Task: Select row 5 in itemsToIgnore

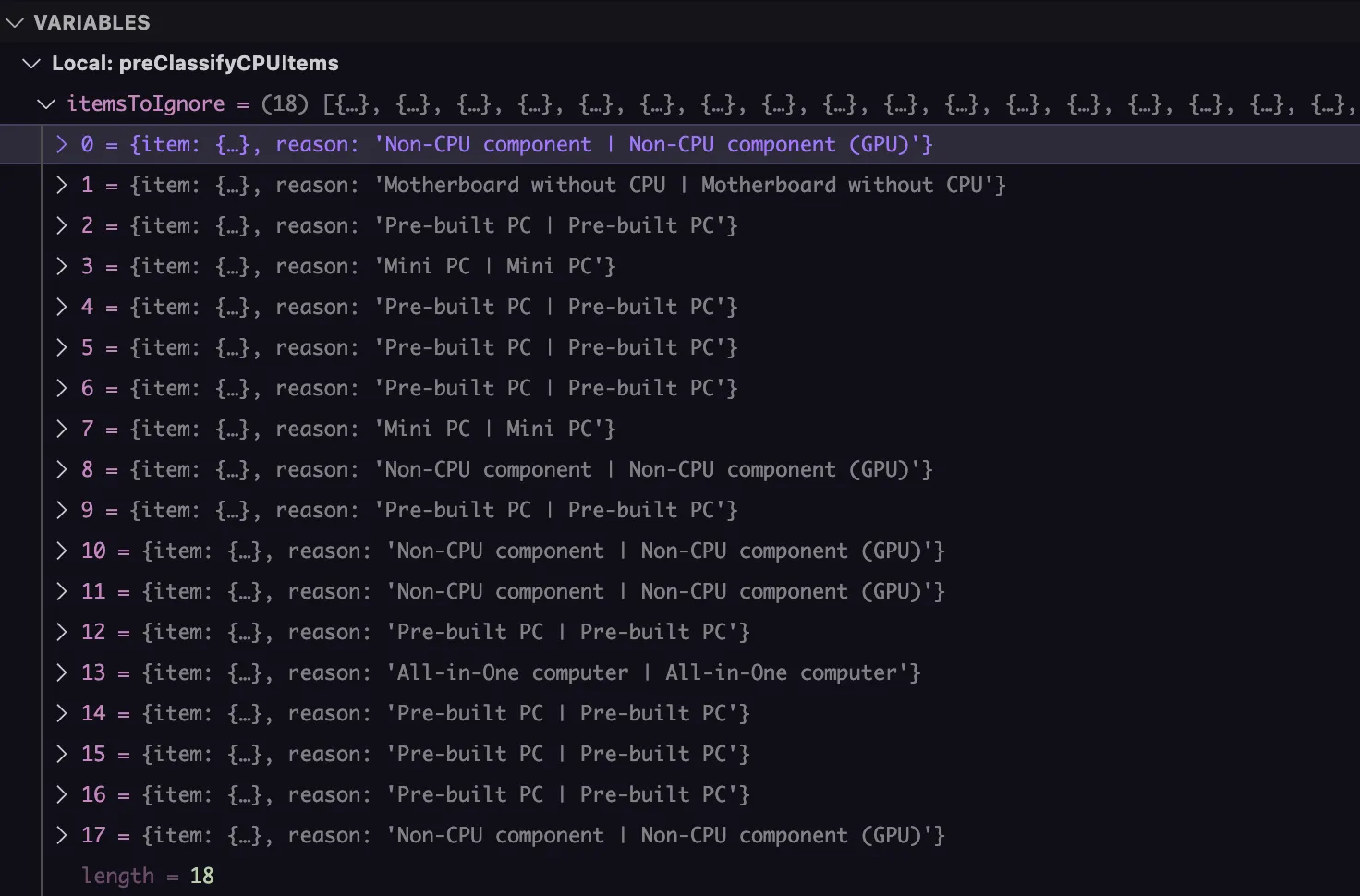Action: coord(434,348)
